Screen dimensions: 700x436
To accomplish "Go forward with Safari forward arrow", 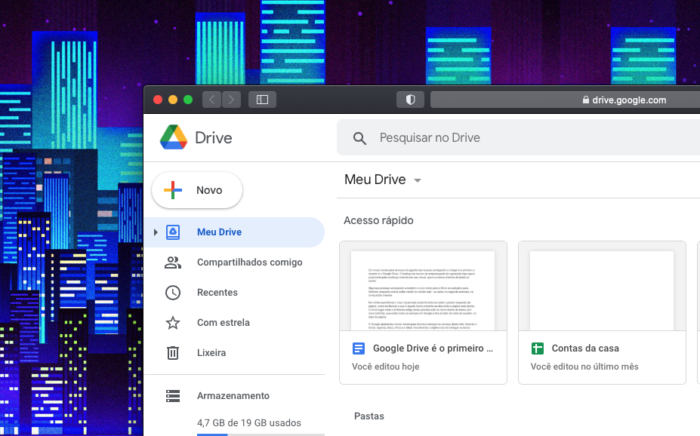I will point(231,100).
